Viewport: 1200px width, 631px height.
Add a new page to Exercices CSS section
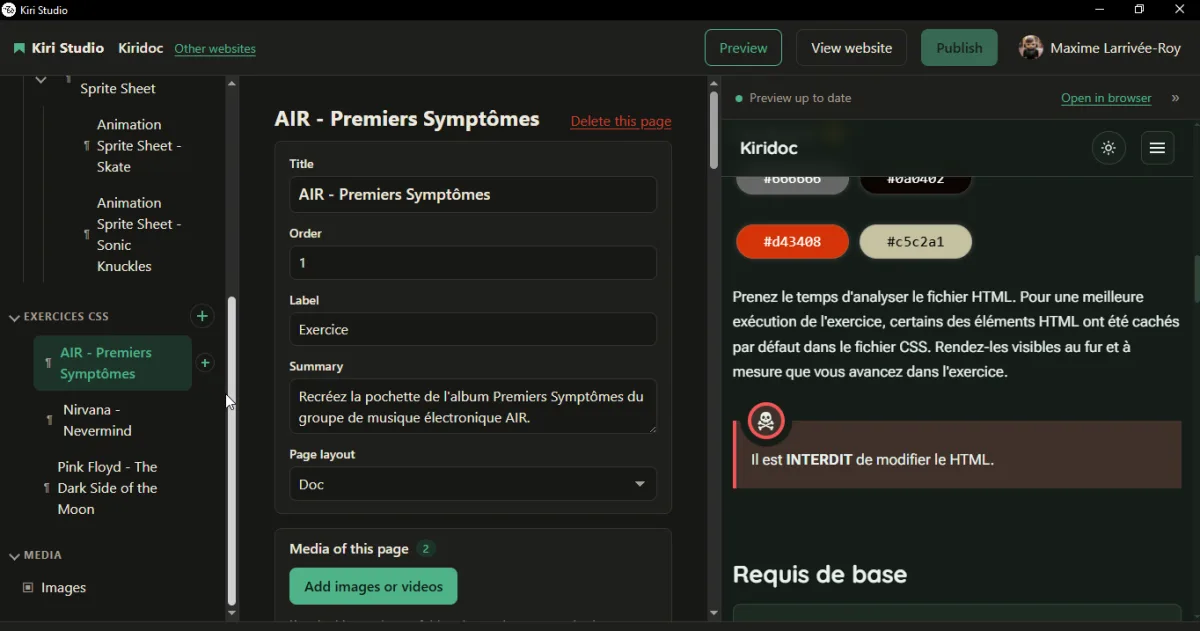point(202,316)
